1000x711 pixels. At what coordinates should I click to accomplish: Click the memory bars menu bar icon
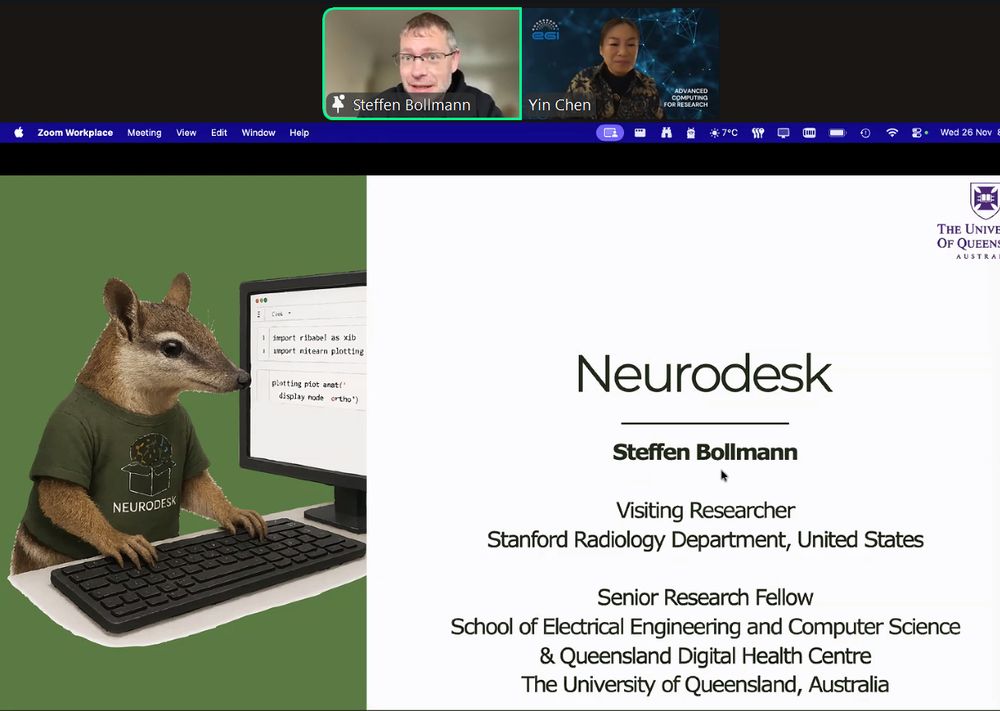(809, 133)
